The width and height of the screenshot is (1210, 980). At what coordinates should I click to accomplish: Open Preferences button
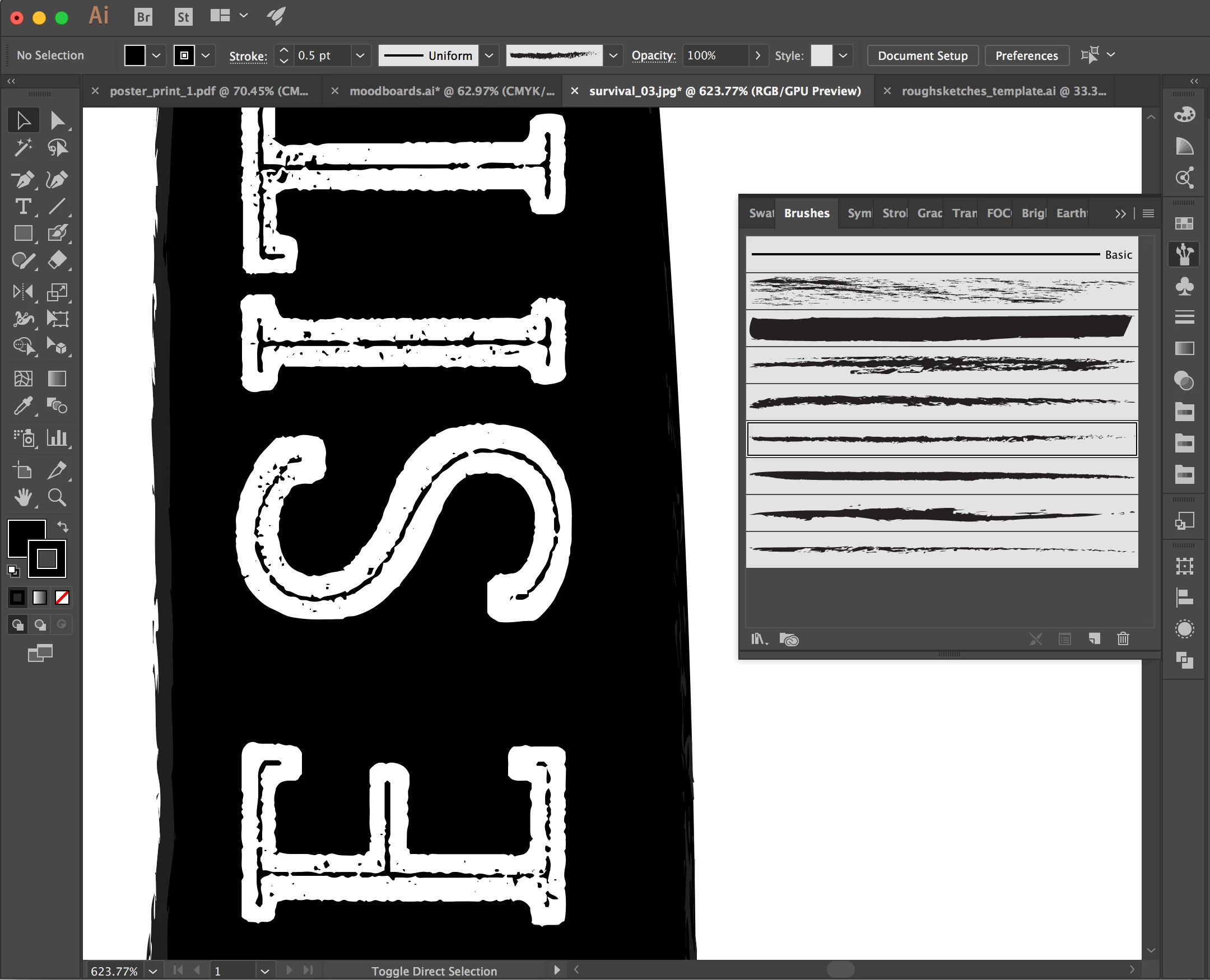[1026, 55]
